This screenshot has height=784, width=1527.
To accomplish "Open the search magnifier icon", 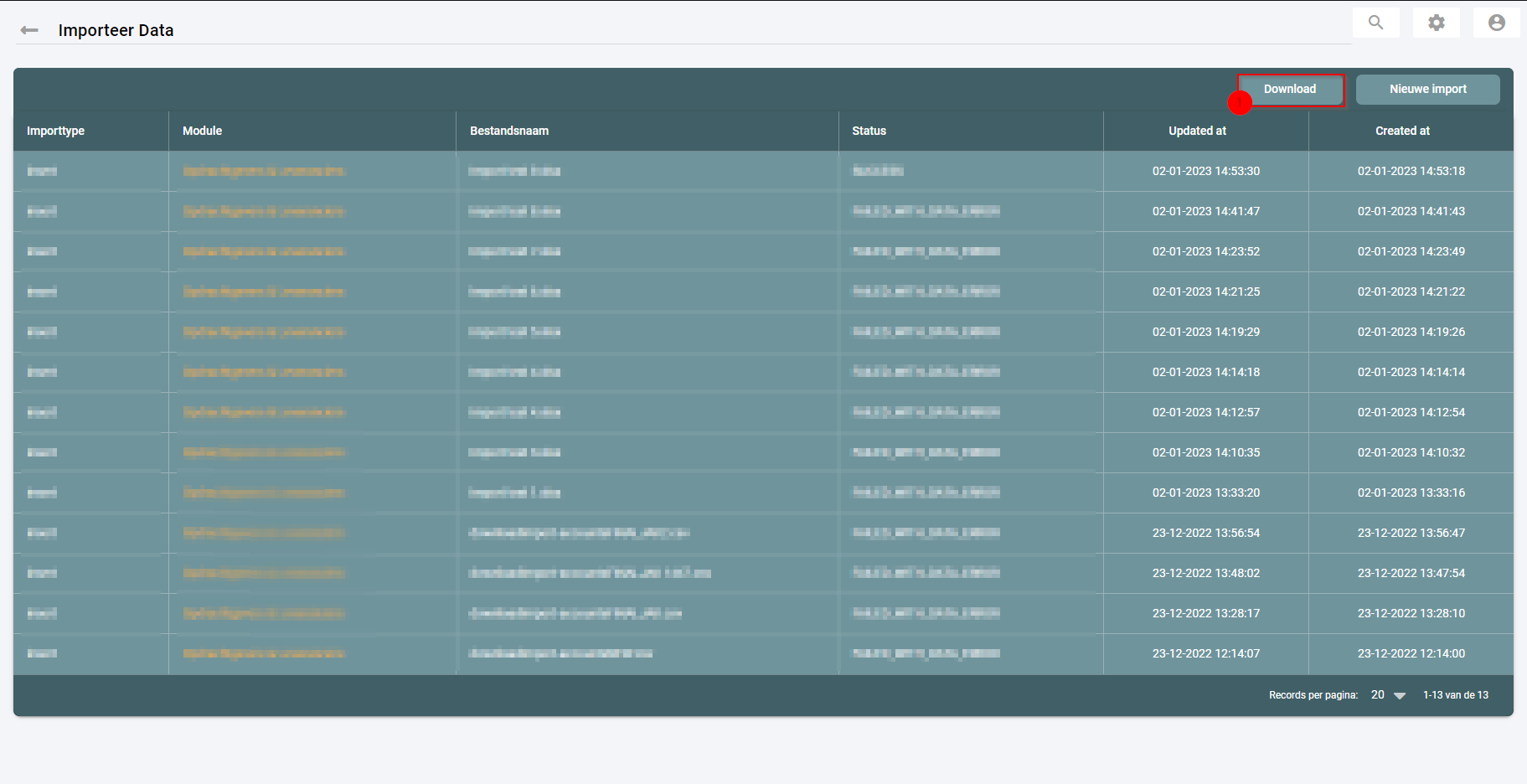I will pos(1375,23).
